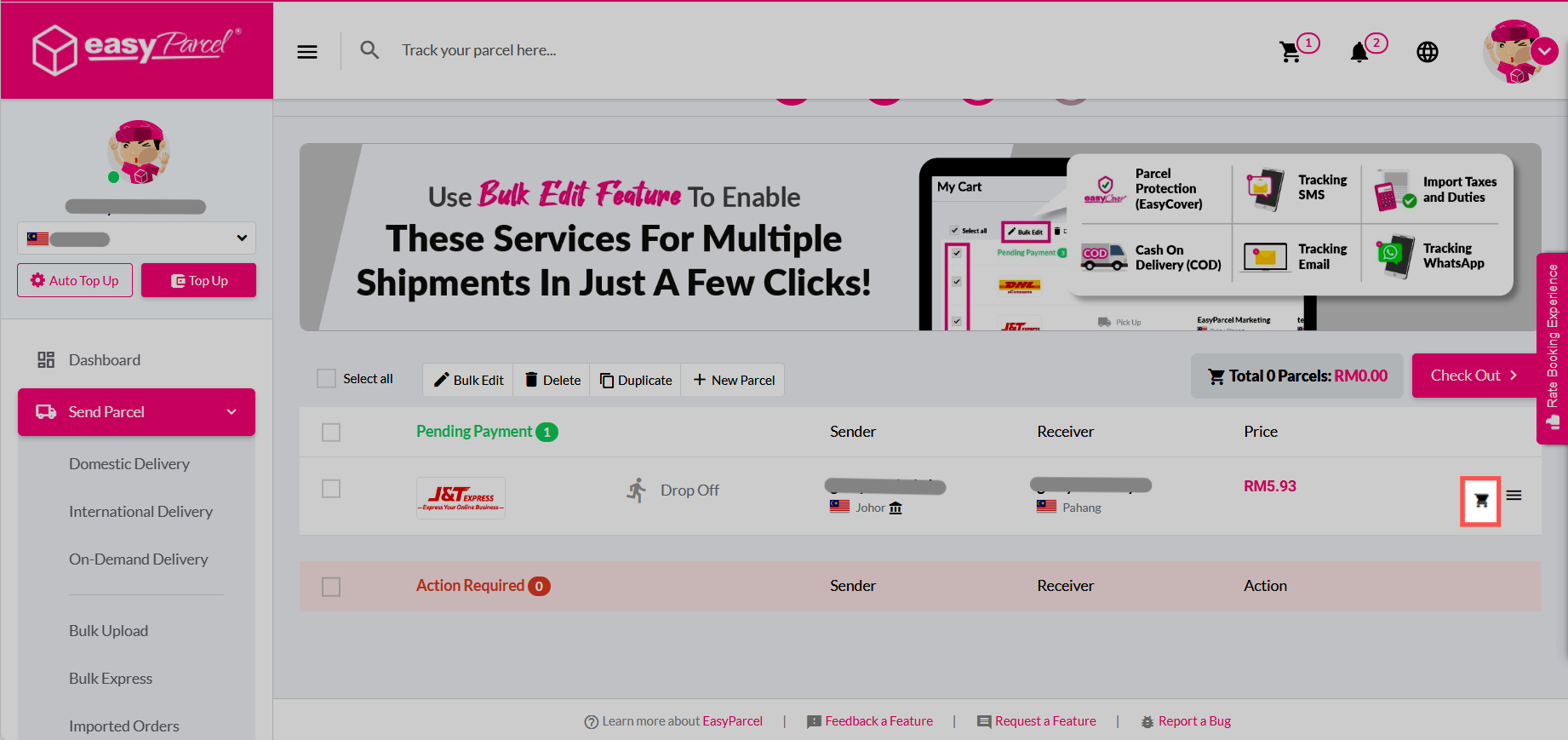Screen dimensions: 1568x740
Task: Open profile avatar menu in header
Action: [1520, 51]
